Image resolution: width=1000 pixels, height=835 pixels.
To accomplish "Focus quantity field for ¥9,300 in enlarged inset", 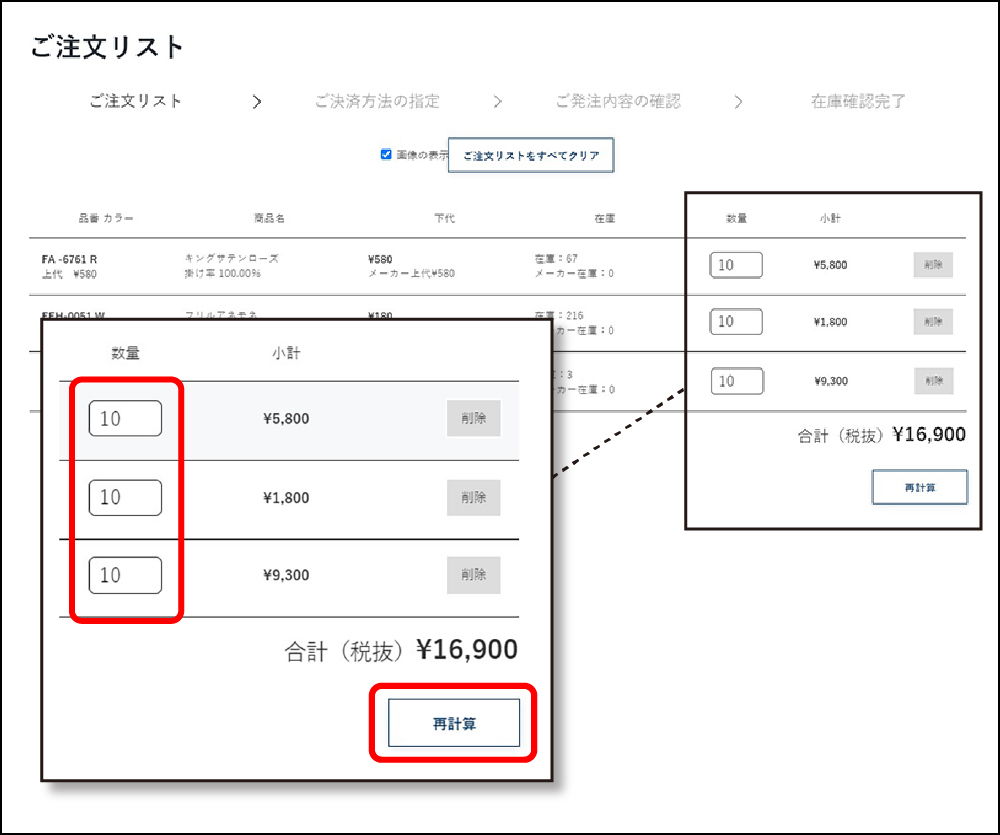I will point(125,575).
